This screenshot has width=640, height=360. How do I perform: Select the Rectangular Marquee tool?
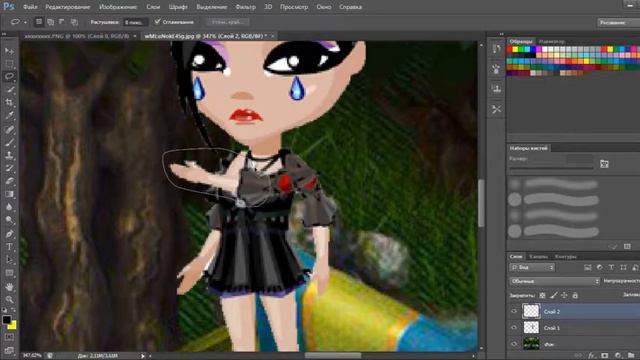point(9,63)
